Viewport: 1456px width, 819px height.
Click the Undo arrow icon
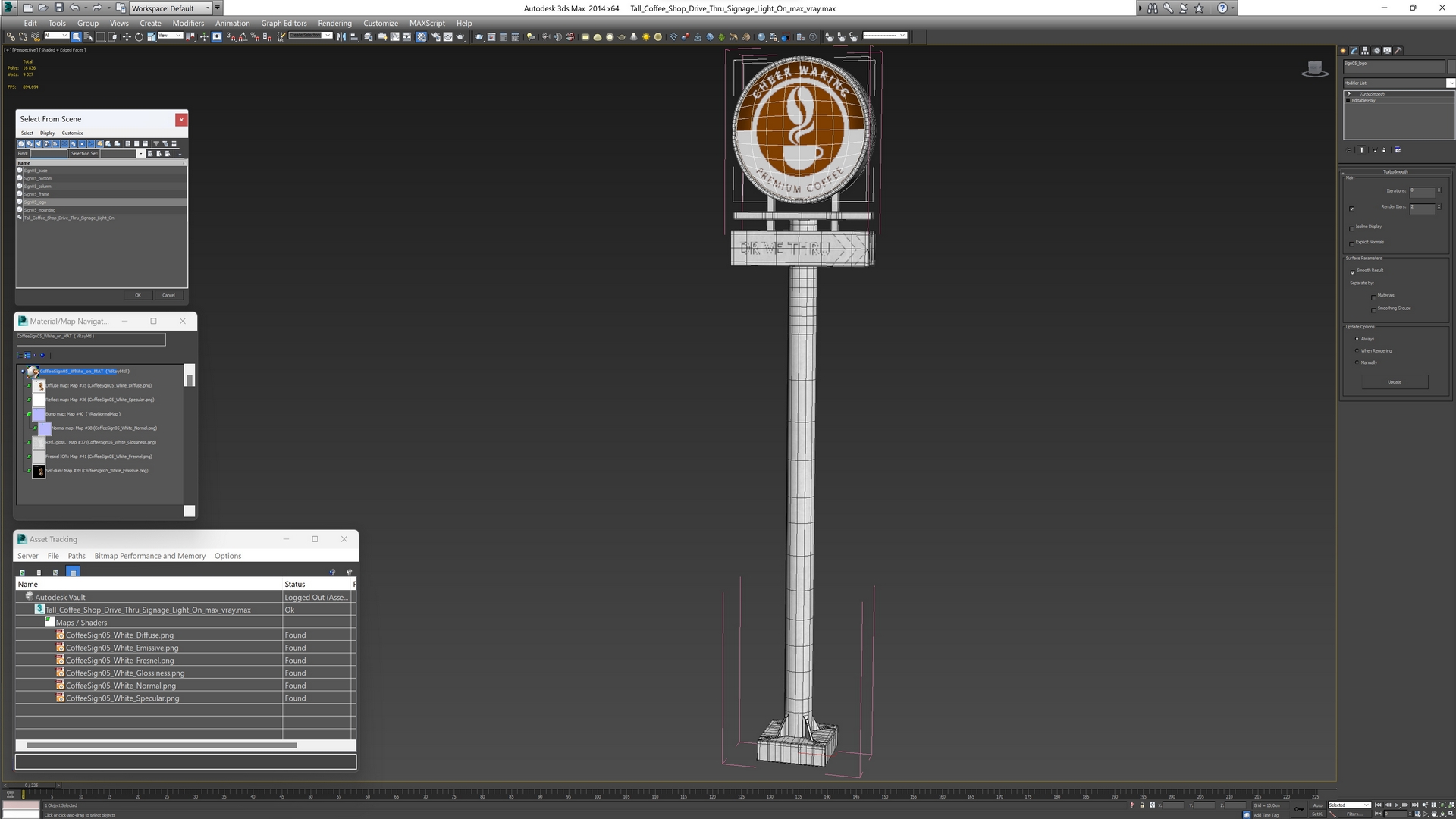[74, 8]
